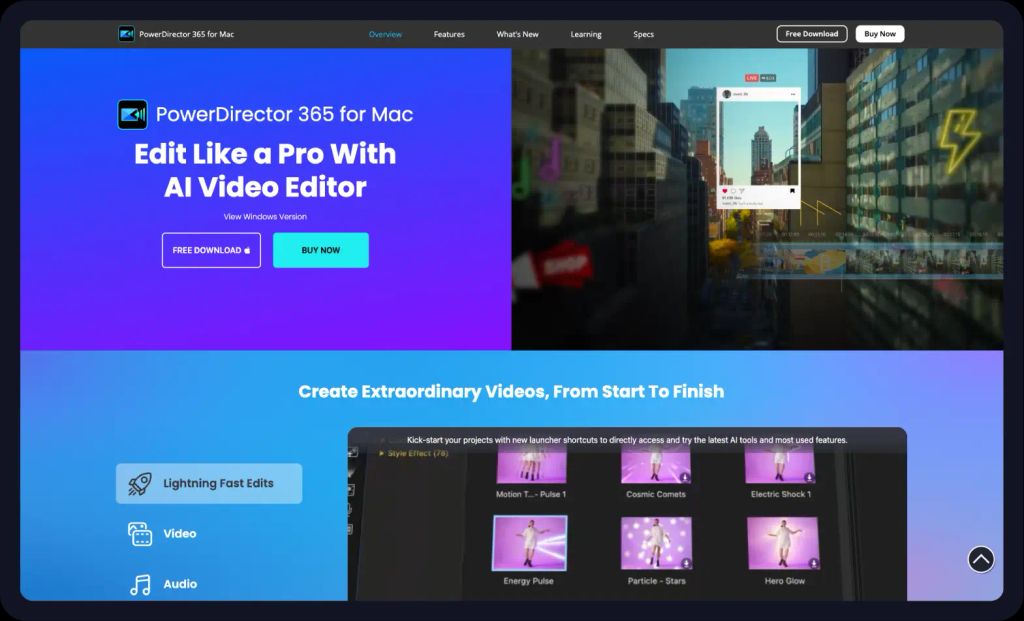Click the PowerDirector logo in the top navigation bar

click(x=127, y=33)
